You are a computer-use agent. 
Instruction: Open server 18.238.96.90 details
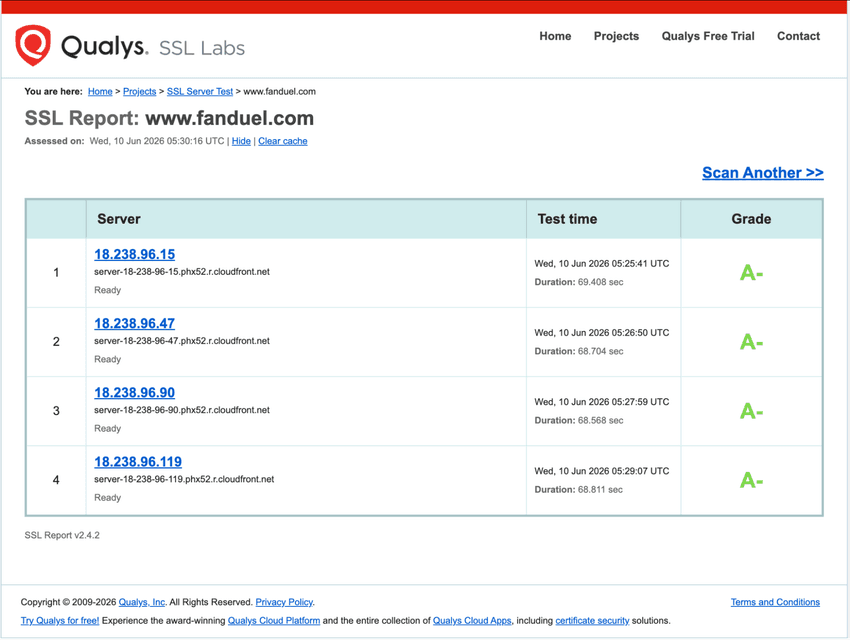(x=134, y=392)
